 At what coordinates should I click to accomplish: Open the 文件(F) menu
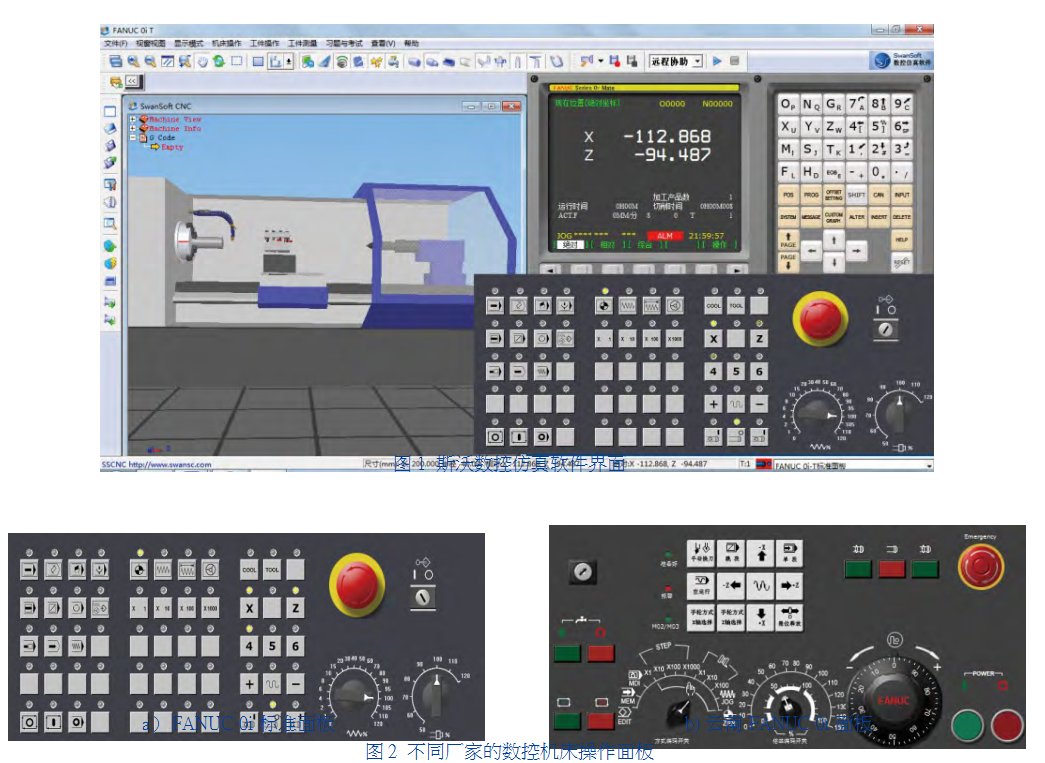coord(115,43)
